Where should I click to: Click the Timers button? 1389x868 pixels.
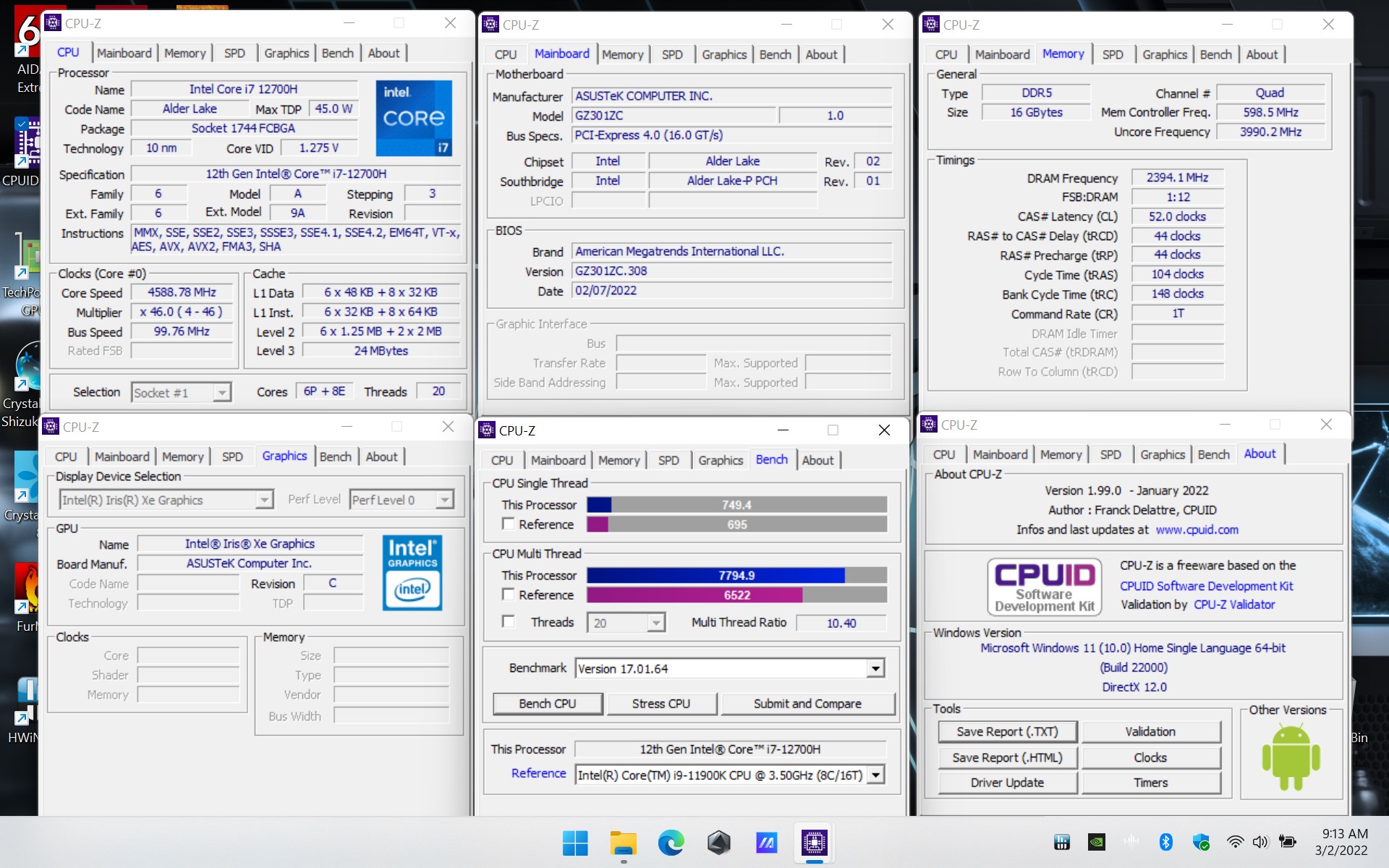coord(1150,783)
